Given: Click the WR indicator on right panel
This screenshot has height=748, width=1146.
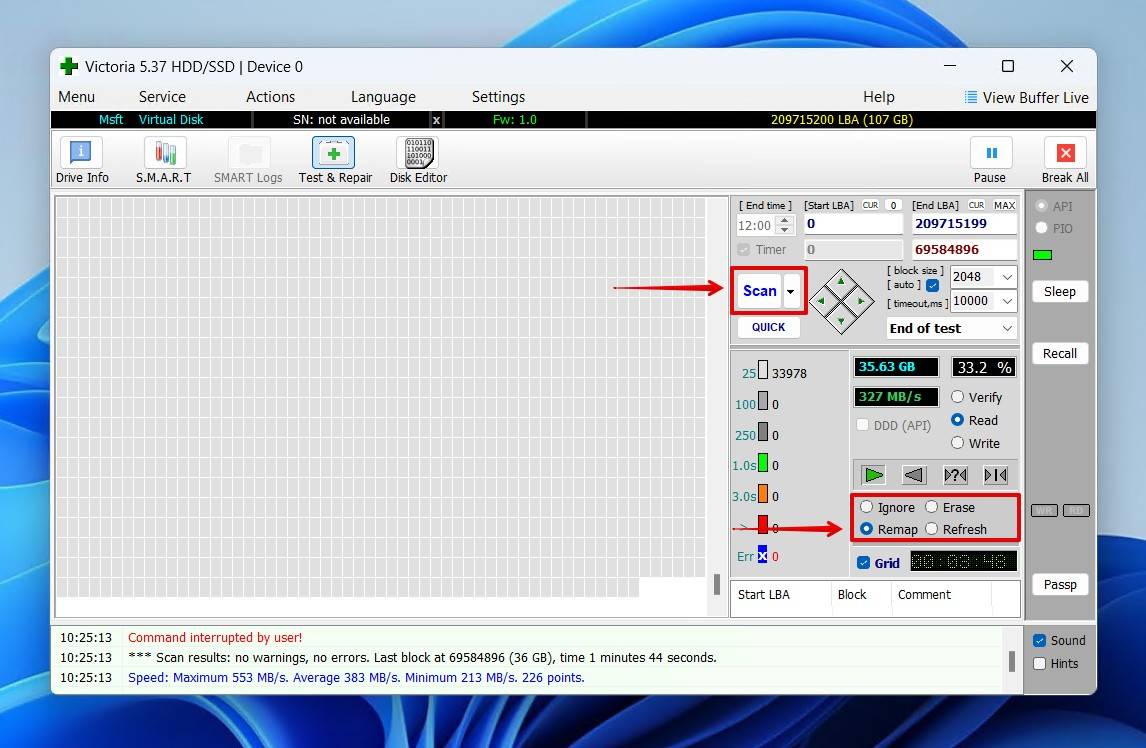Looking at the screenshot, I should coord(1044,510).
